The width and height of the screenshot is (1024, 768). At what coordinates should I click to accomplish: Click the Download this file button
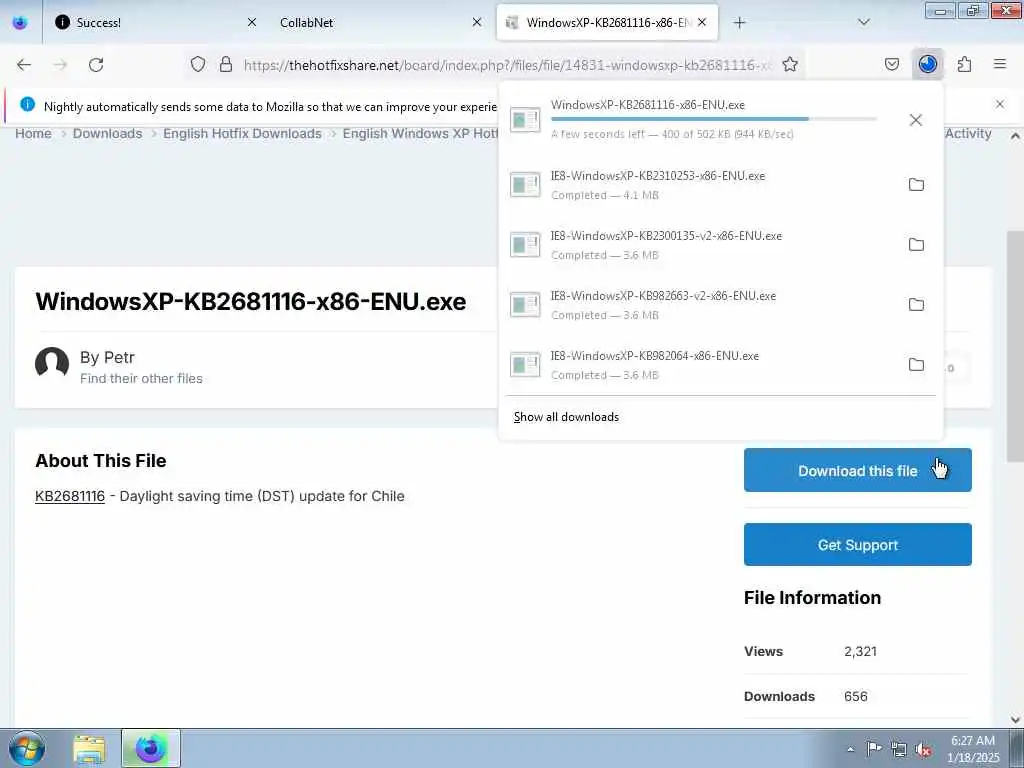click(x=857, y=470)
